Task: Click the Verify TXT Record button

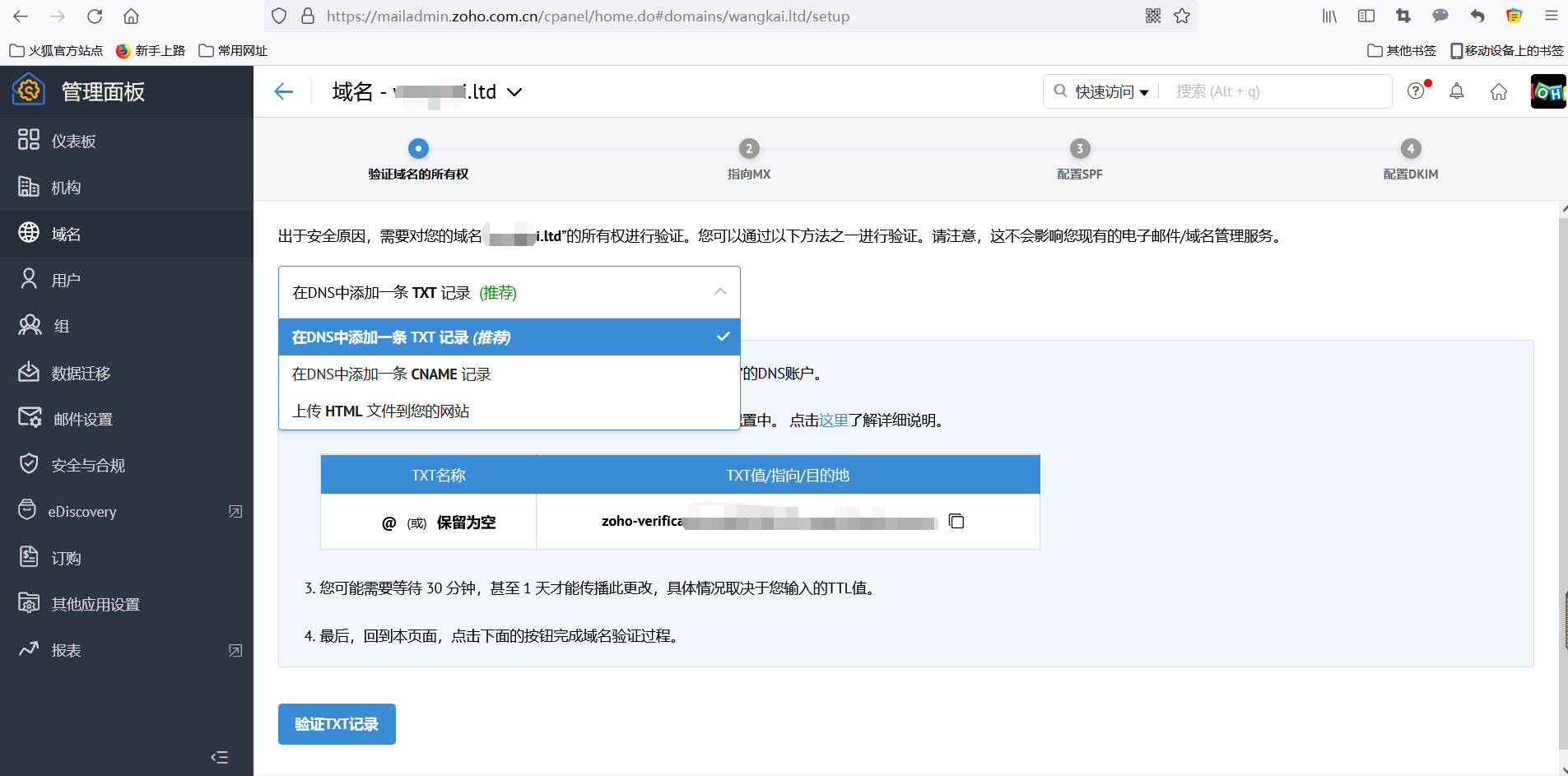Action: tap(337, 724)
